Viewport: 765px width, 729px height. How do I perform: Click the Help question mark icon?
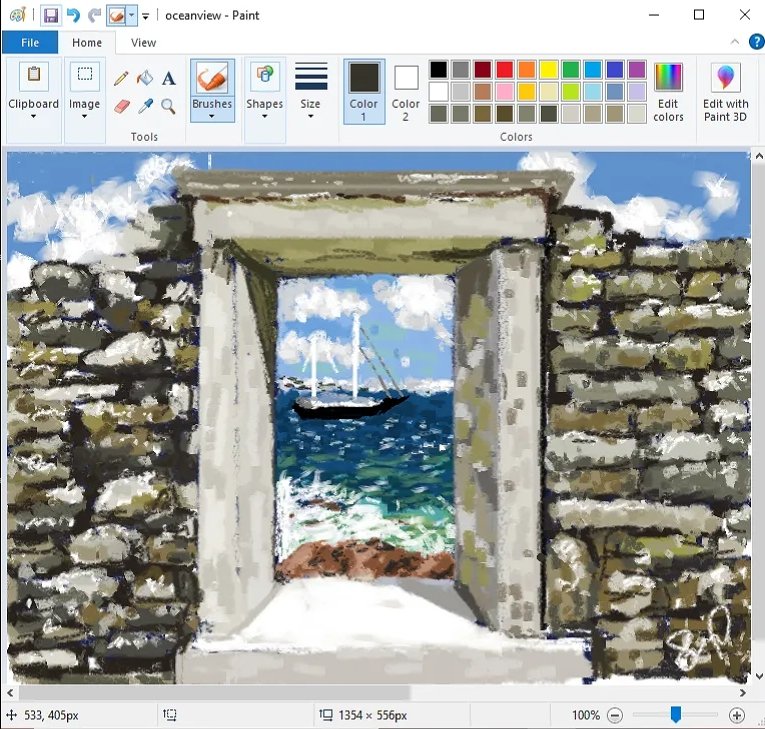pyautogui.click(x=756, y=42)
